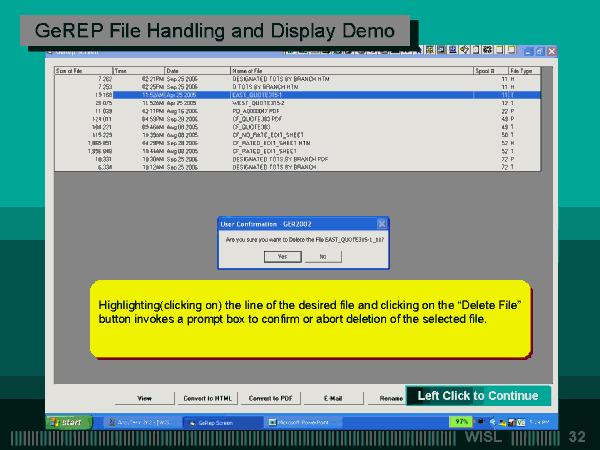The height and width of the screenshot is (450, 600).
Task: Sort list by Name of File column
Action: (350, 71)
